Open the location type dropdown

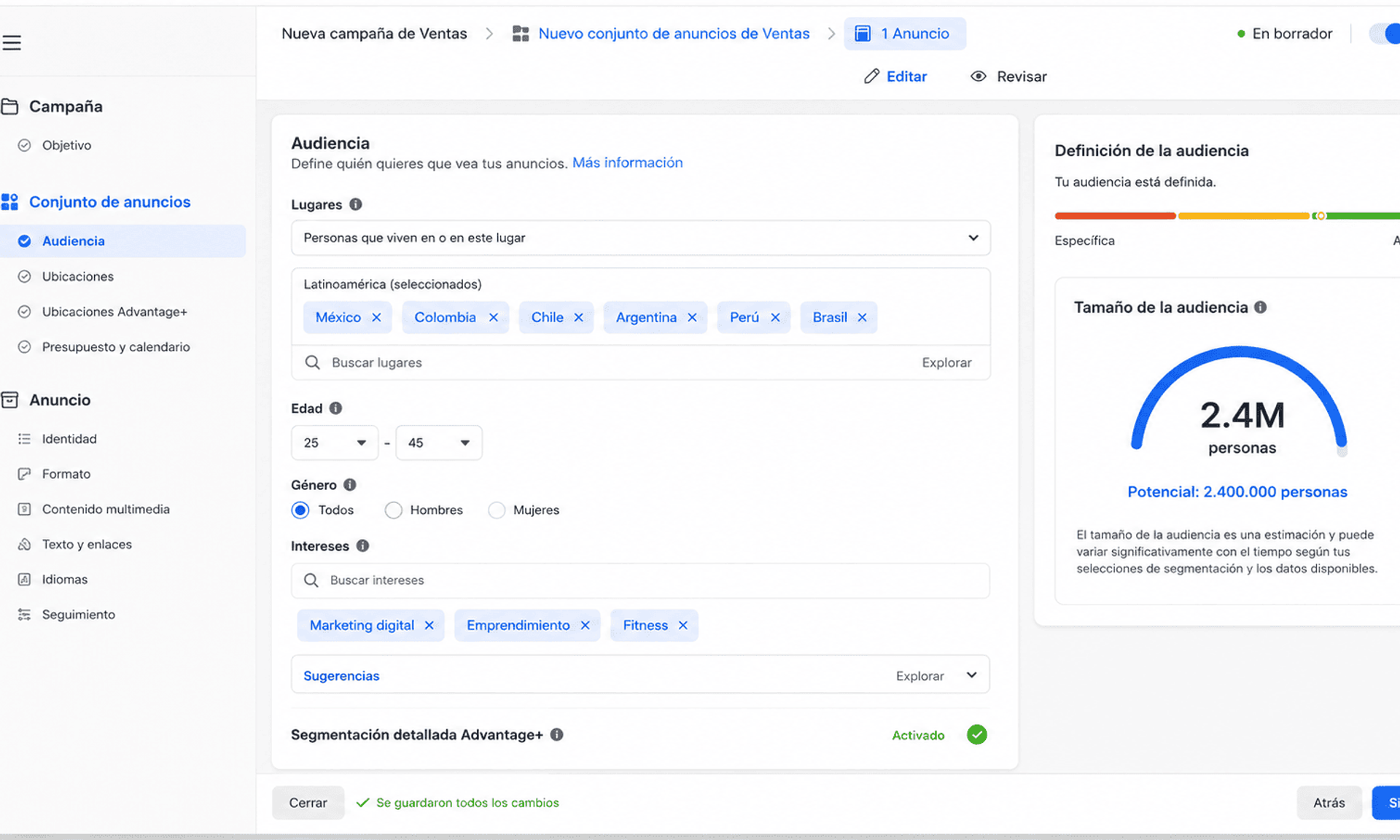coord(641,238)
